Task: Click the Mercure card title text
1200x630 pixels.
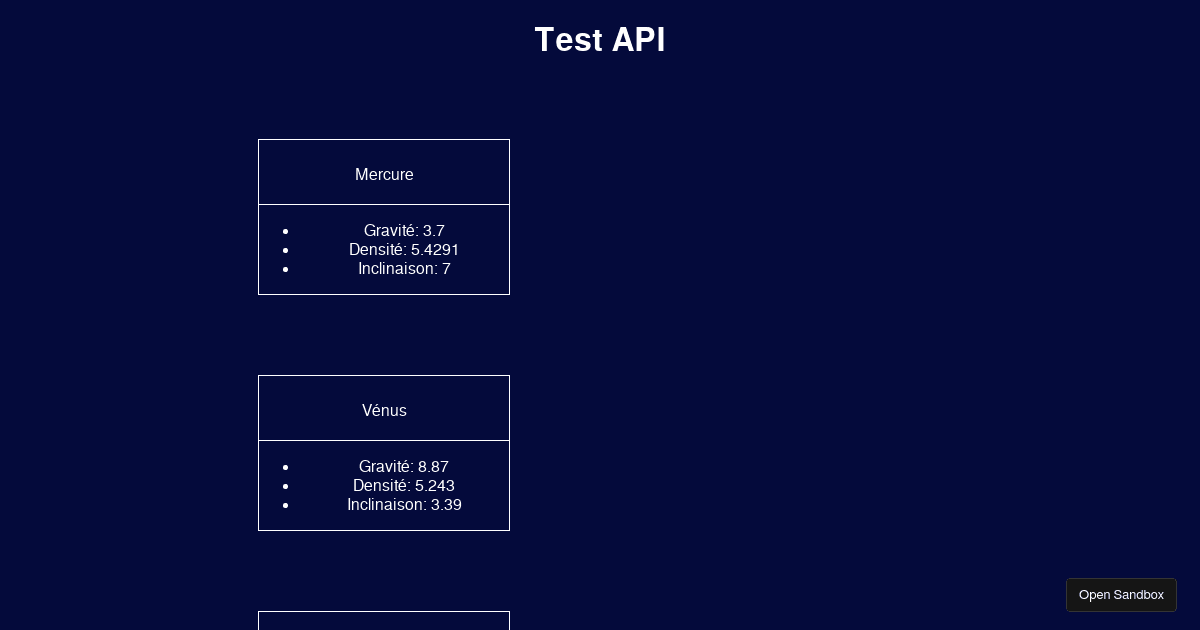Action: coord(384,175)
